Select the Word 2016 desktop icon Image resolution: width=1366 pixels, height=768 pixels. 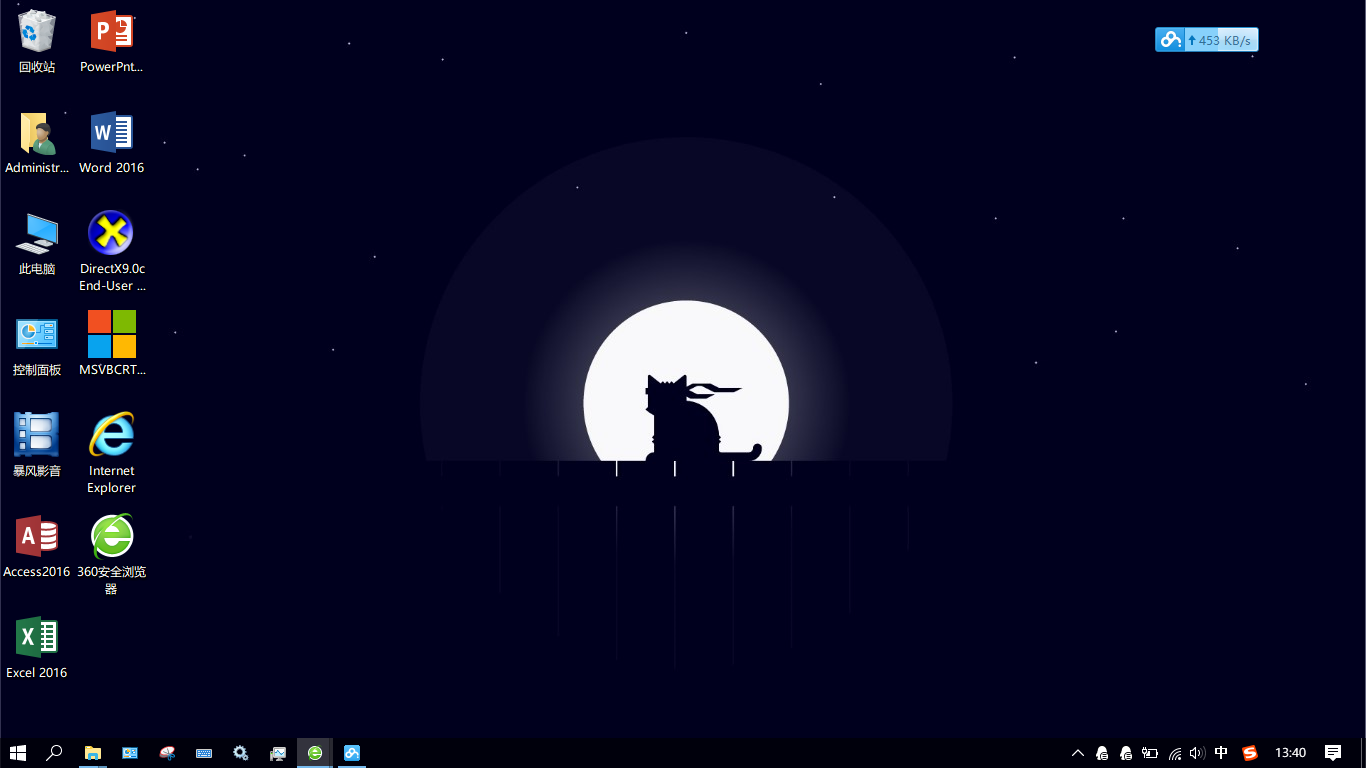[111, 134]
